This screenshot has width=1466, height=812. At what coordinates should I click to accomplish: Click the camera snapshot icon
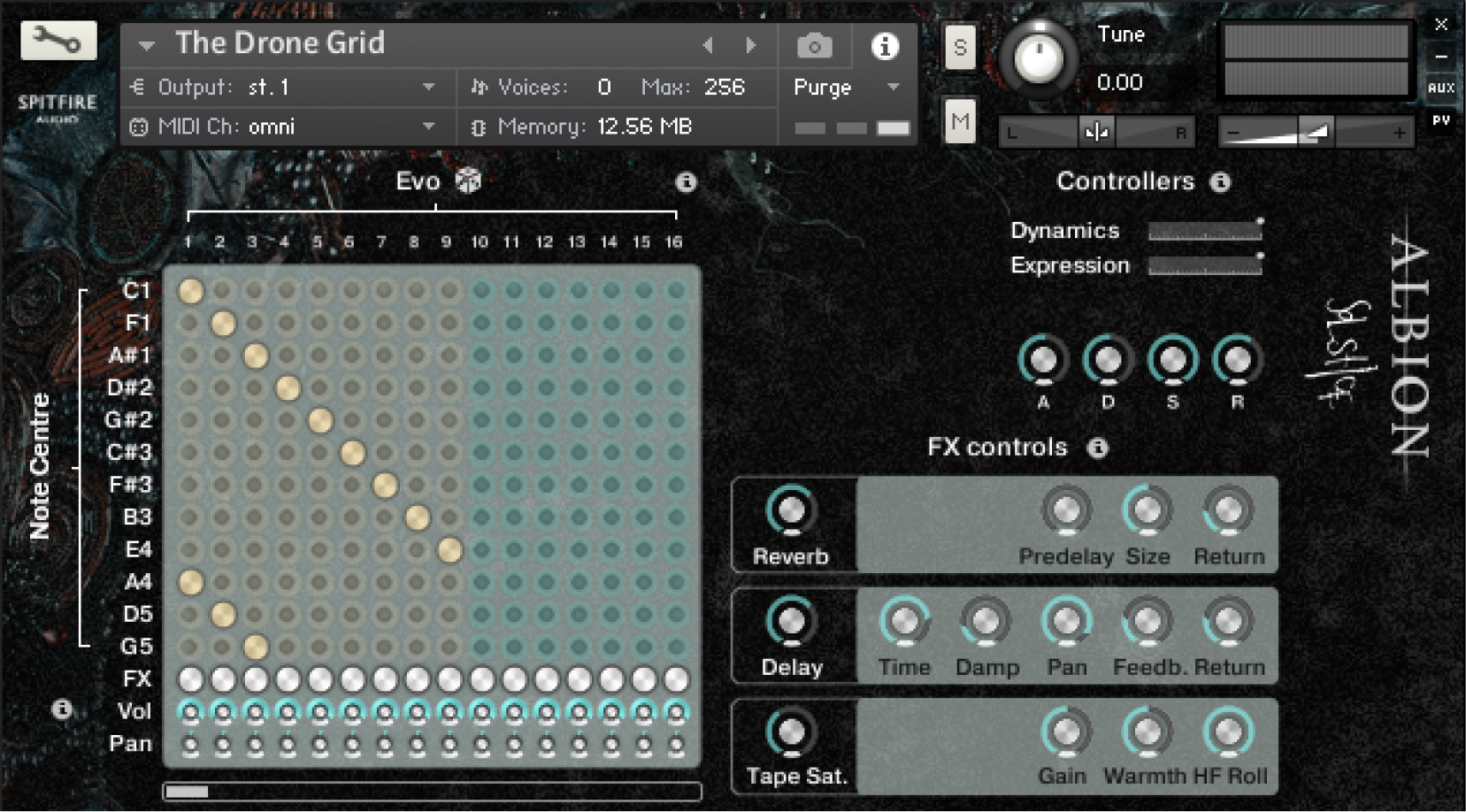(x=814, y=46)
